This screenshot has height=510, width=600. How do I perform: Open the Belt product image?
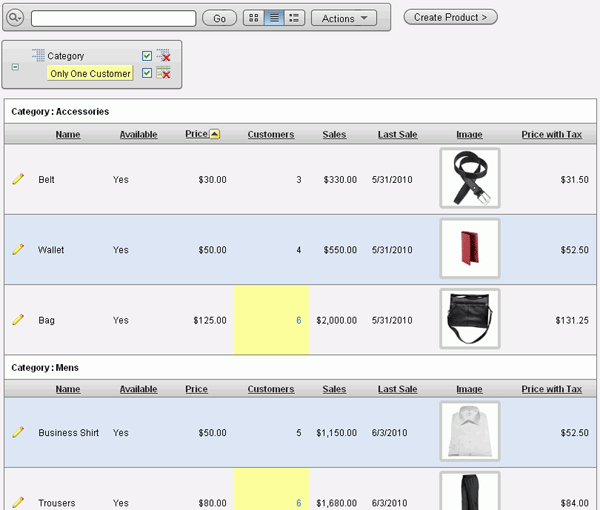[x=470, y=178]
